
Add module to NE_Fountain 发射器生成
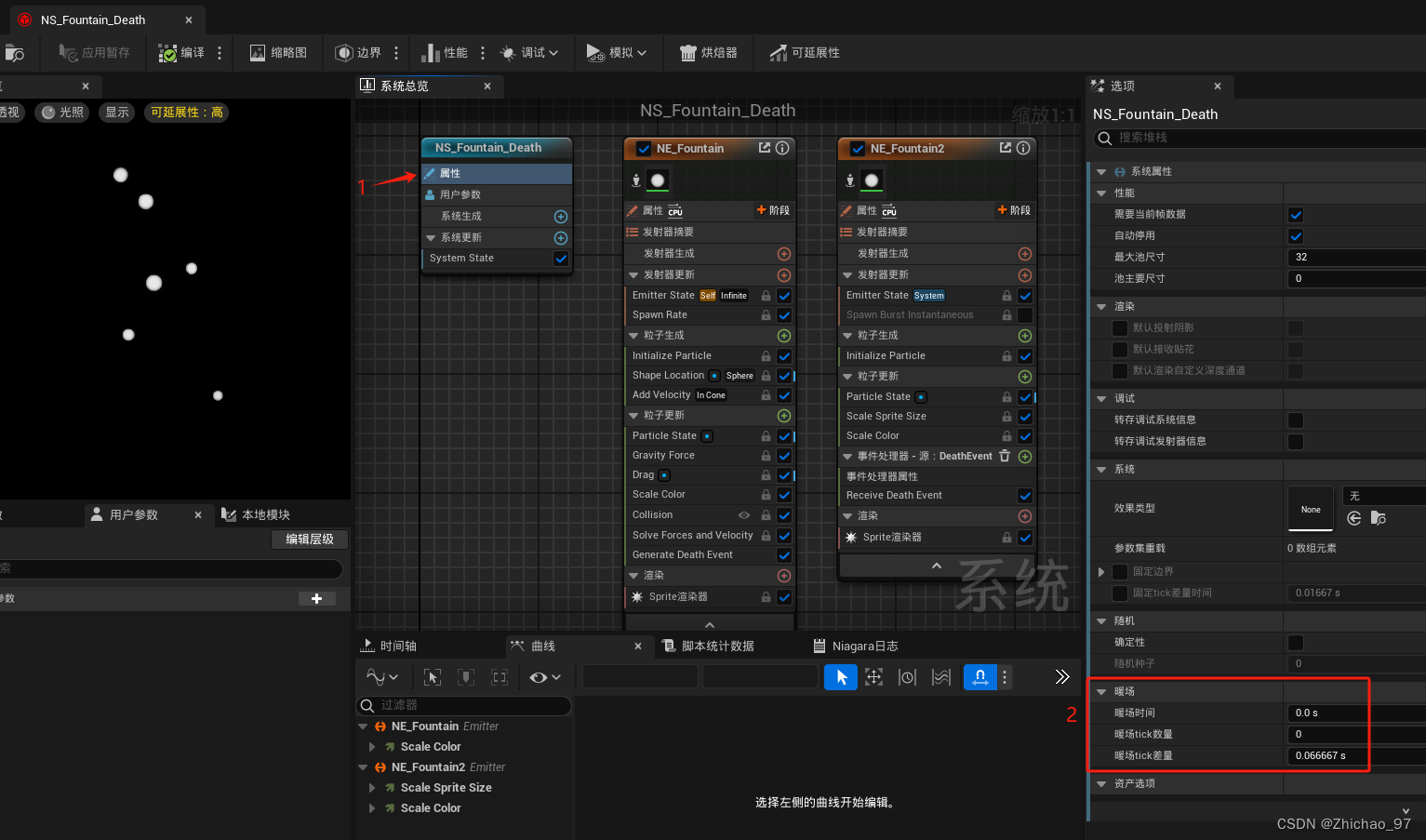pos(784,254)
